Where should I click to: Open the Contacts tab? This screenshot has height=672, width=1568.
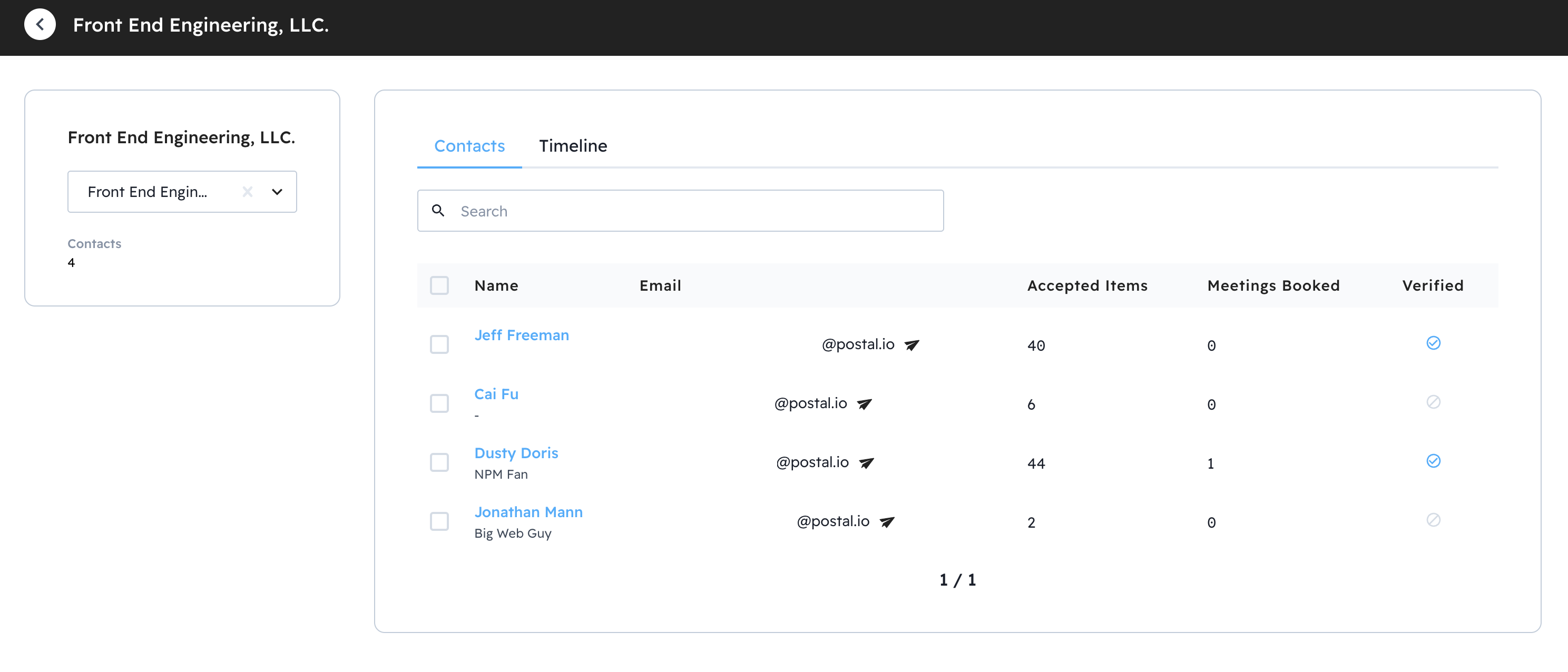point(469,146)
